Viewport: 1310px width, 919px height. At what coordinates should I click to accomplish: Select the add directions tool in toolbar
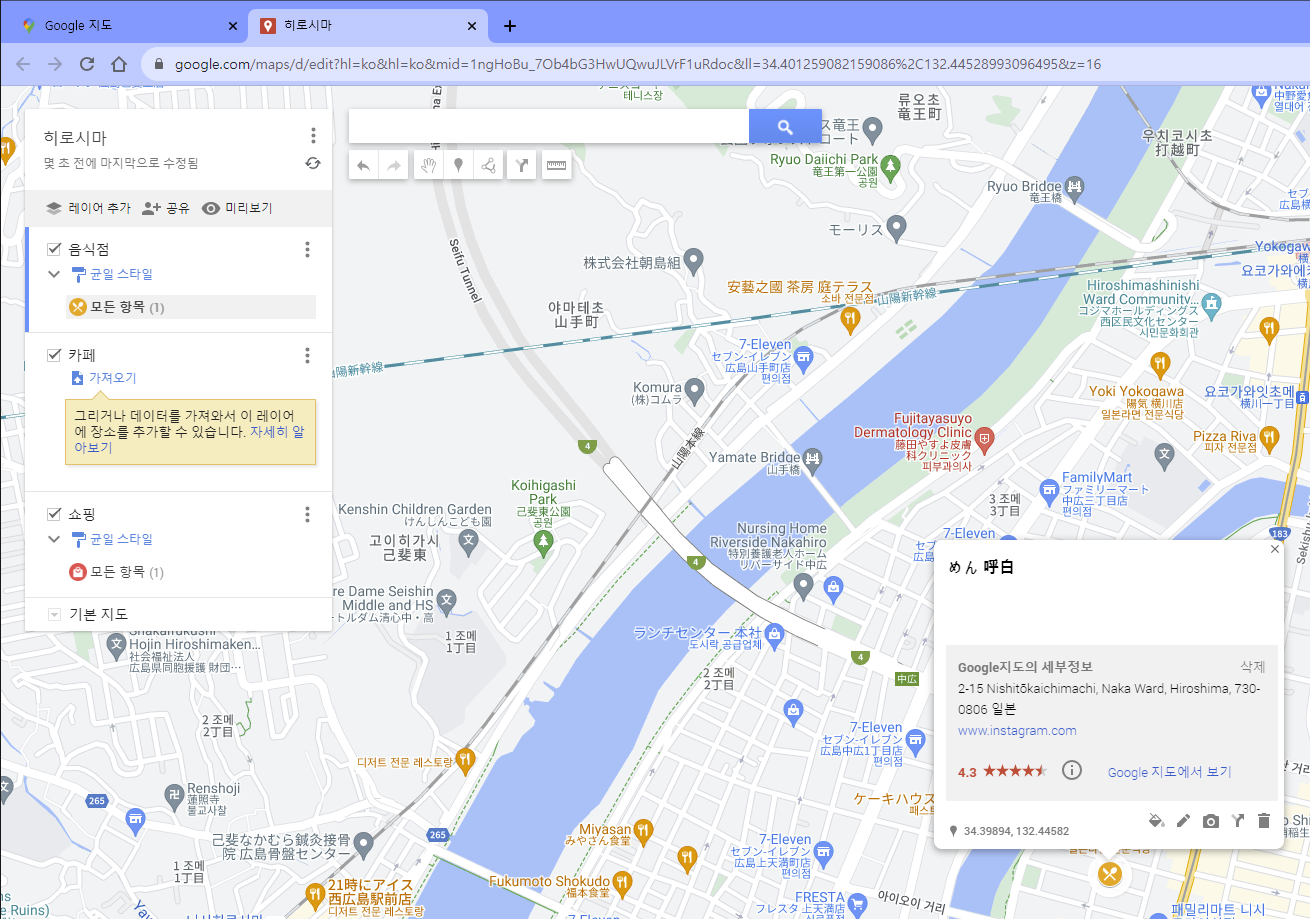click(522, 166)
